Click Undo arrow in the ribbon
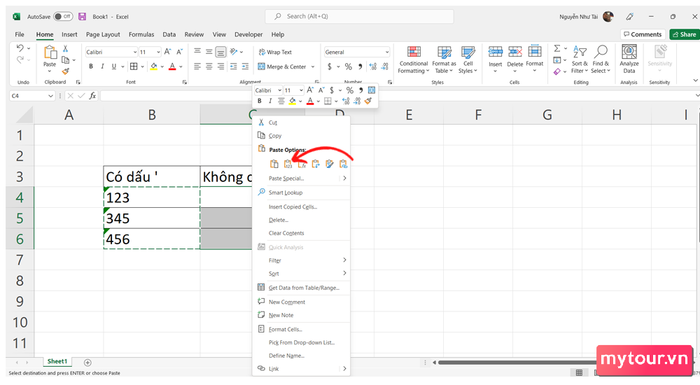The image size is (700, 385). [20, 48]
